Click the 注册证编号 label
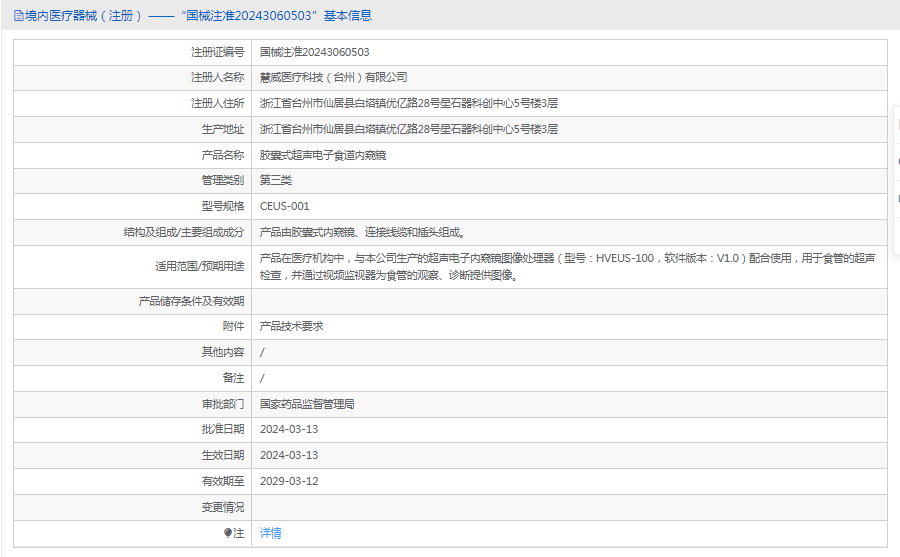The height and width of the screenshot is (557, 900). coord(218,52)
